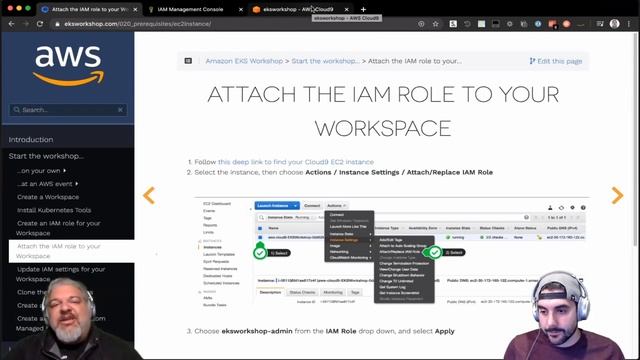Open the Chrome three-dot menu
Viewport: 640px width, 360px height.
click(x=629, y=24)
